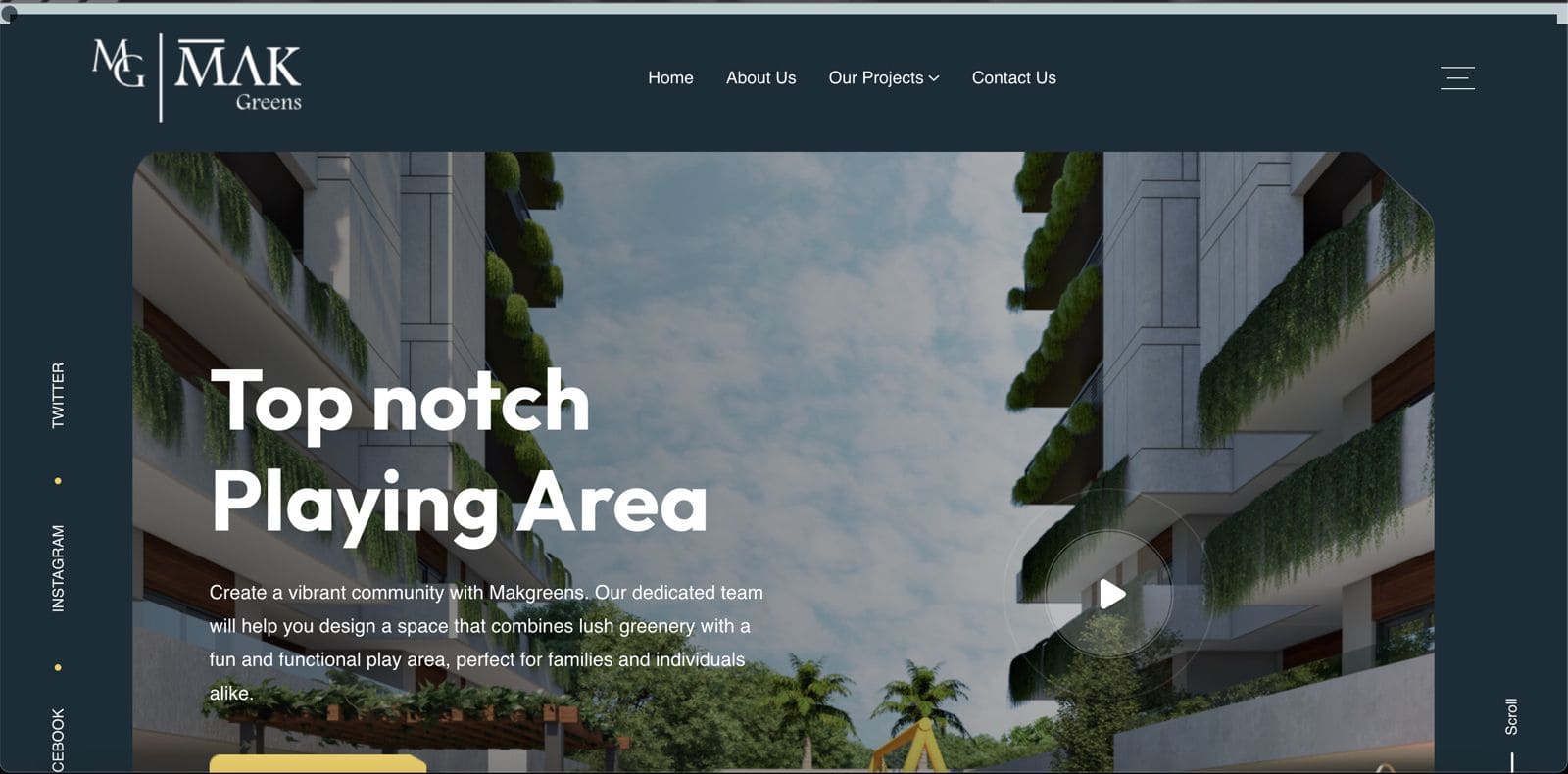Play the hero video
1568x774 pixels.
point(1109,594)
